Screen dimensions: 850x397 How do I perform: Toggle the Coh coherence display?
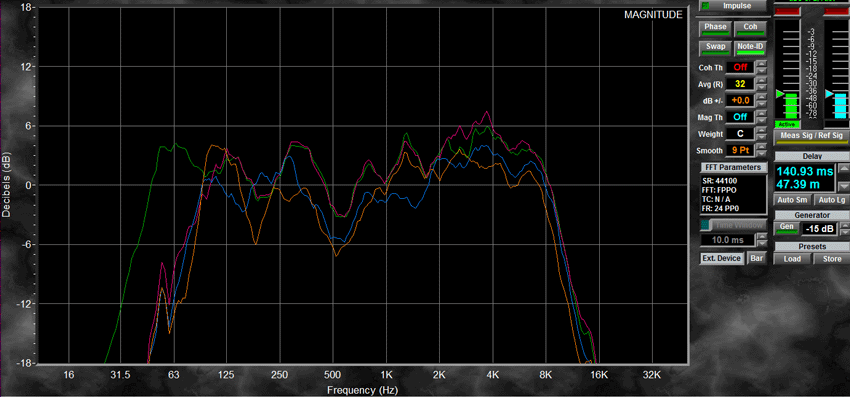click(x=750, y=28)
